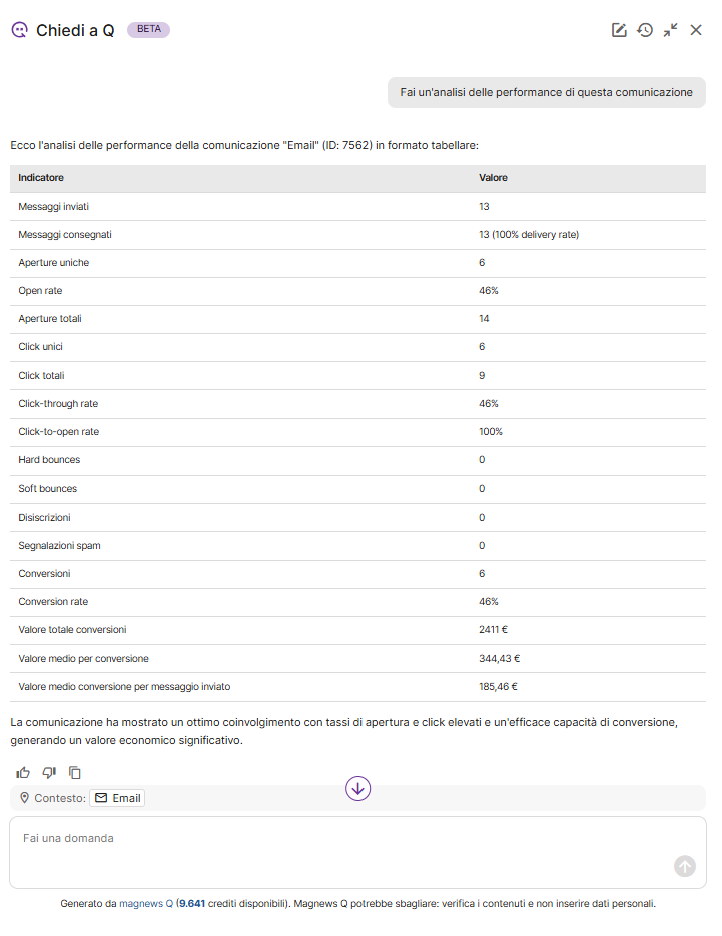Open the conversation history clock icon

[x=645, y=30]
